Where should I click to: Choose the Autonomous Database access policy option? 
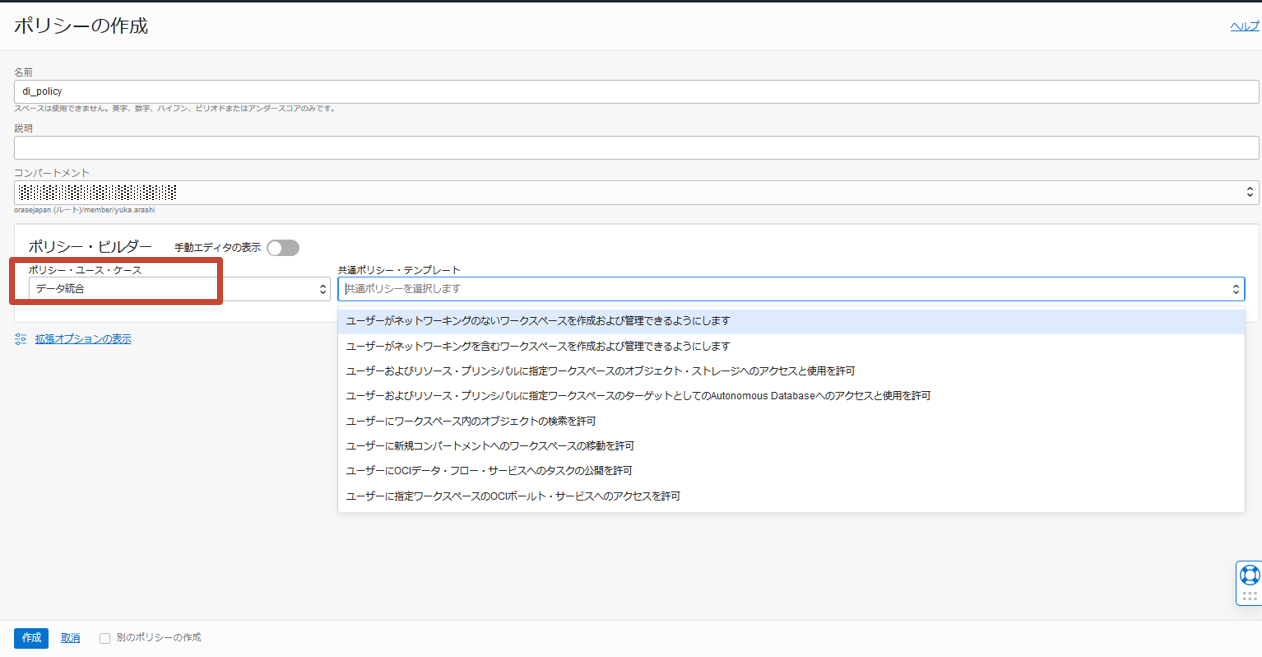coord(638,396)
